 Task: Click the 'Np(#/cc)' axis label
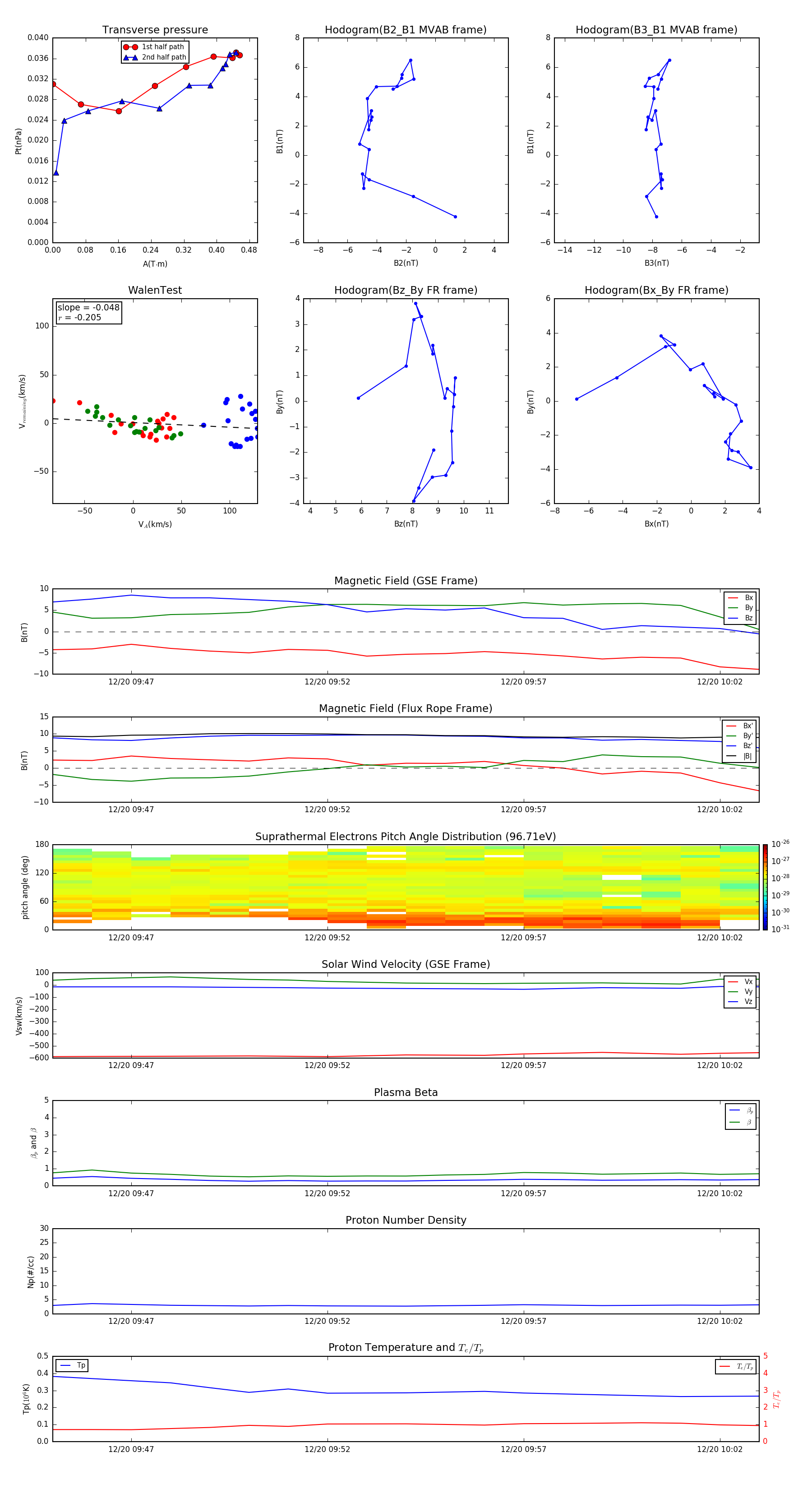31,1272
